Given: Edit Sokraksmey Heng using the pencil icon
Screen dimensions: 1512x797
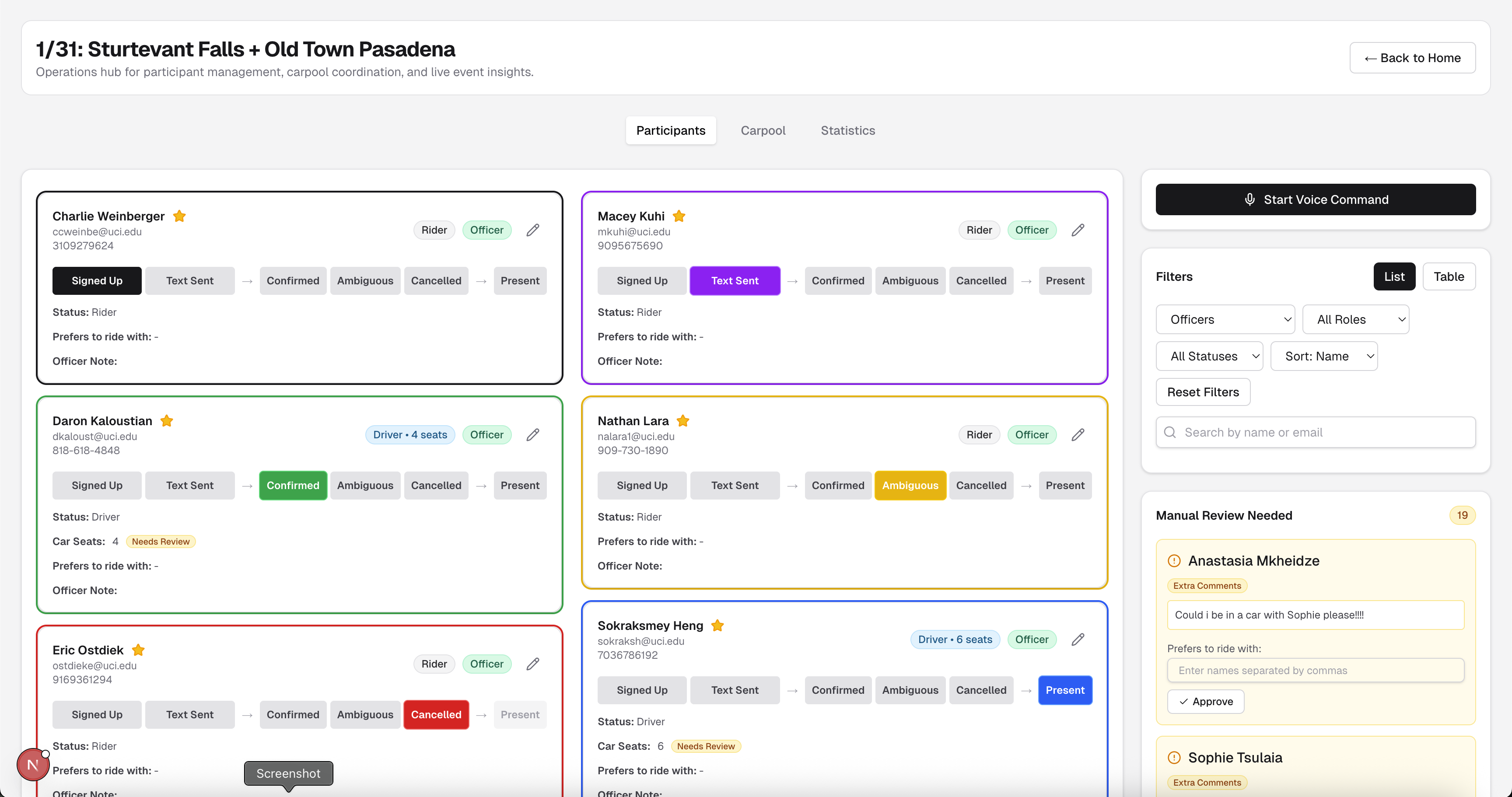Looking at the screenshot, I should pyautogui.click(x=1078, y=640).
